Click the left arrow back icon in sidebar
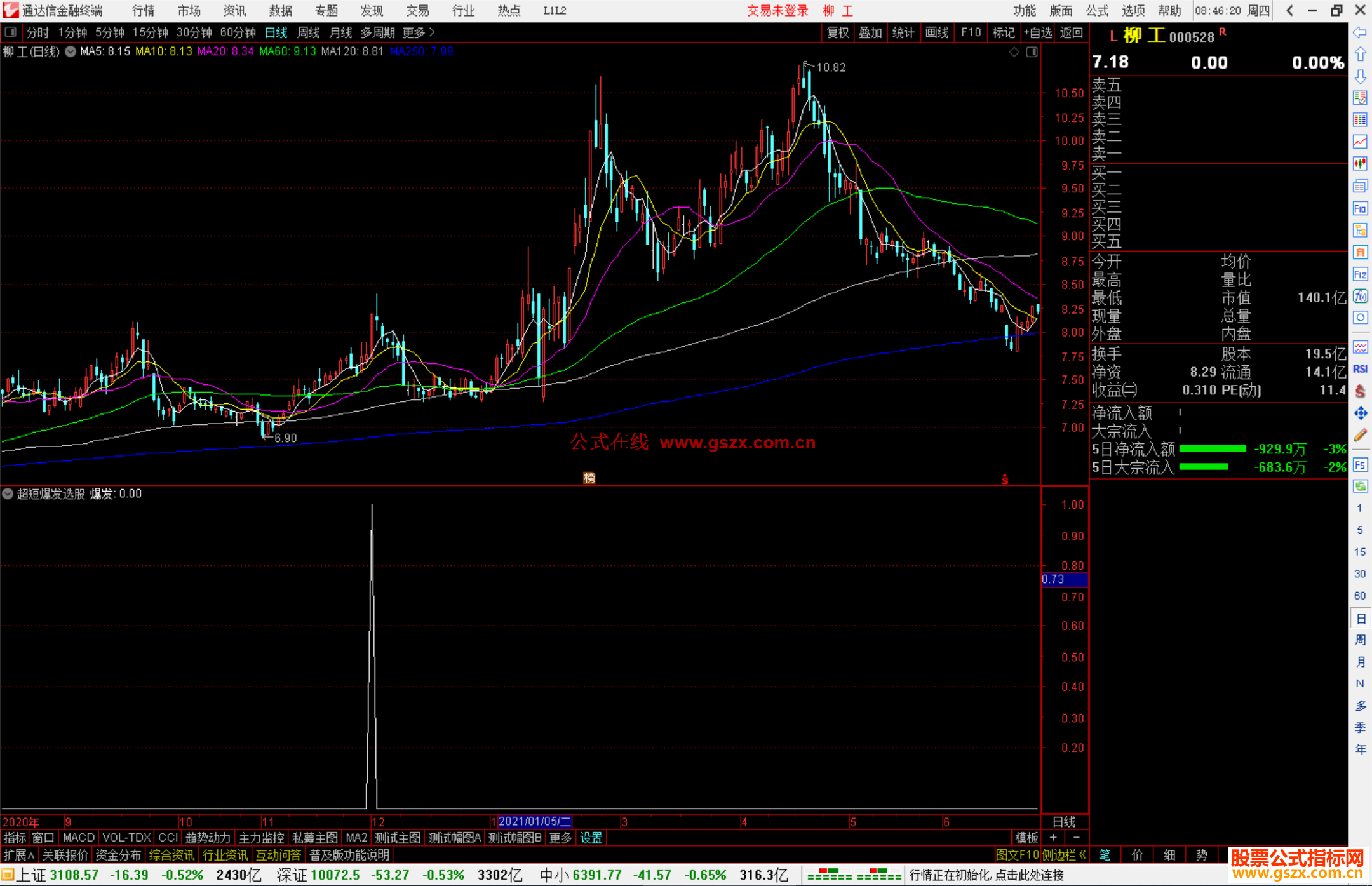Screen dimensions: 1372x886 click(1359, 32)
